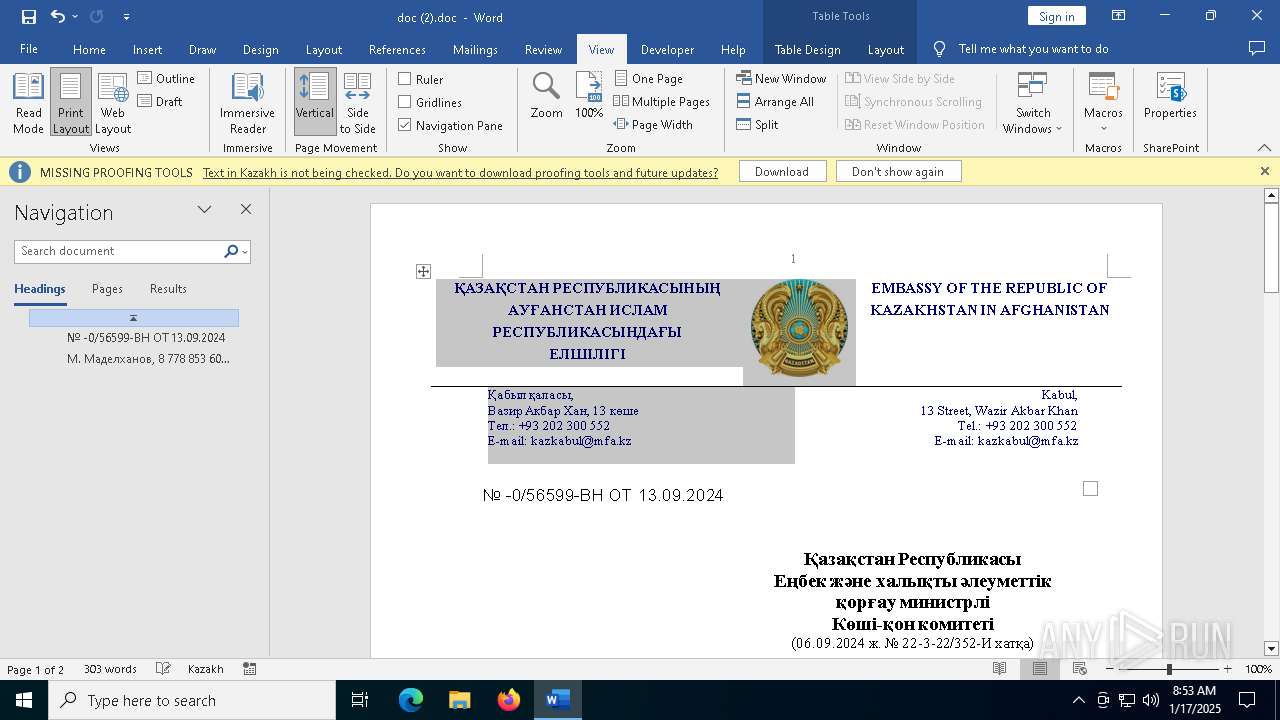This screenshot has width=1280, height=720.
Task: Choose Page Width zoom
Action: point(653,124)
